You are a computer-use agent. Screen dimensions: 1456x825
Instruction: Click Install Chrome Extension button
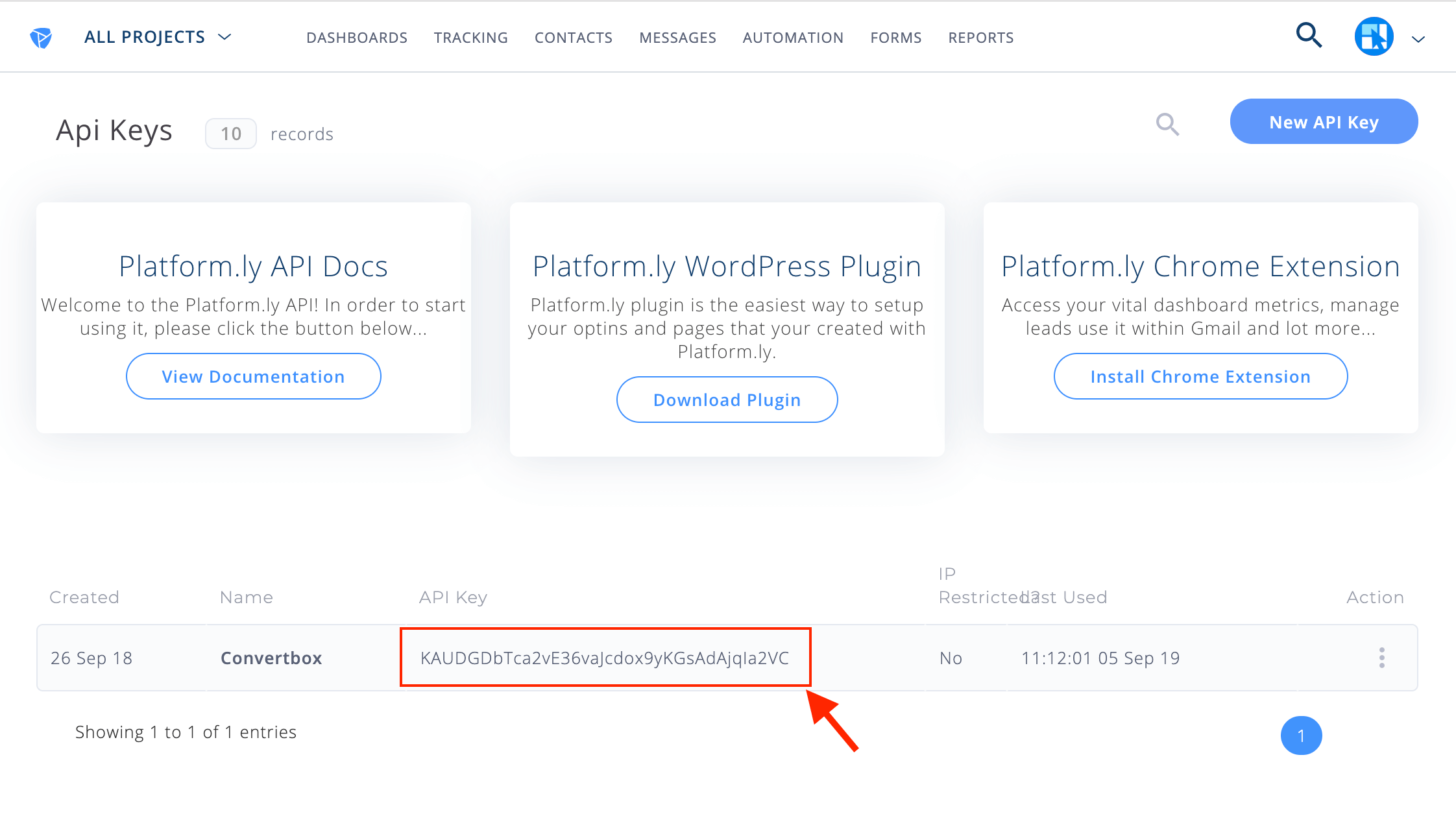tap(1200, 376)
